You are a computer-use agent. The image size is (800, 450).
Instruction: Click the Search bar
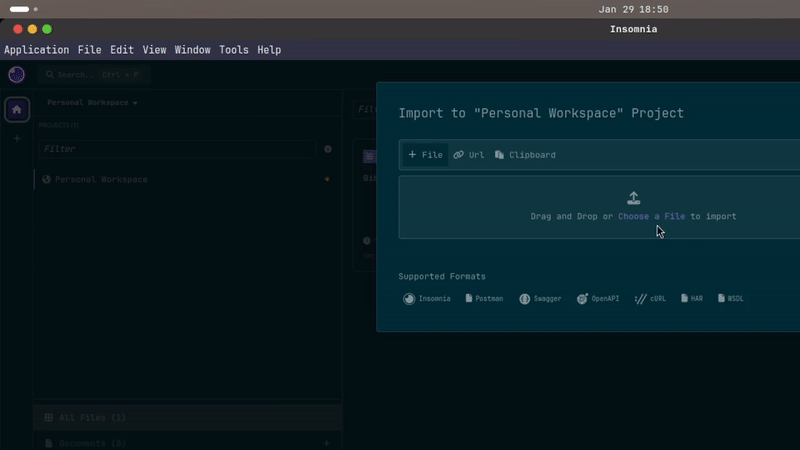click(x=94, y=74)
